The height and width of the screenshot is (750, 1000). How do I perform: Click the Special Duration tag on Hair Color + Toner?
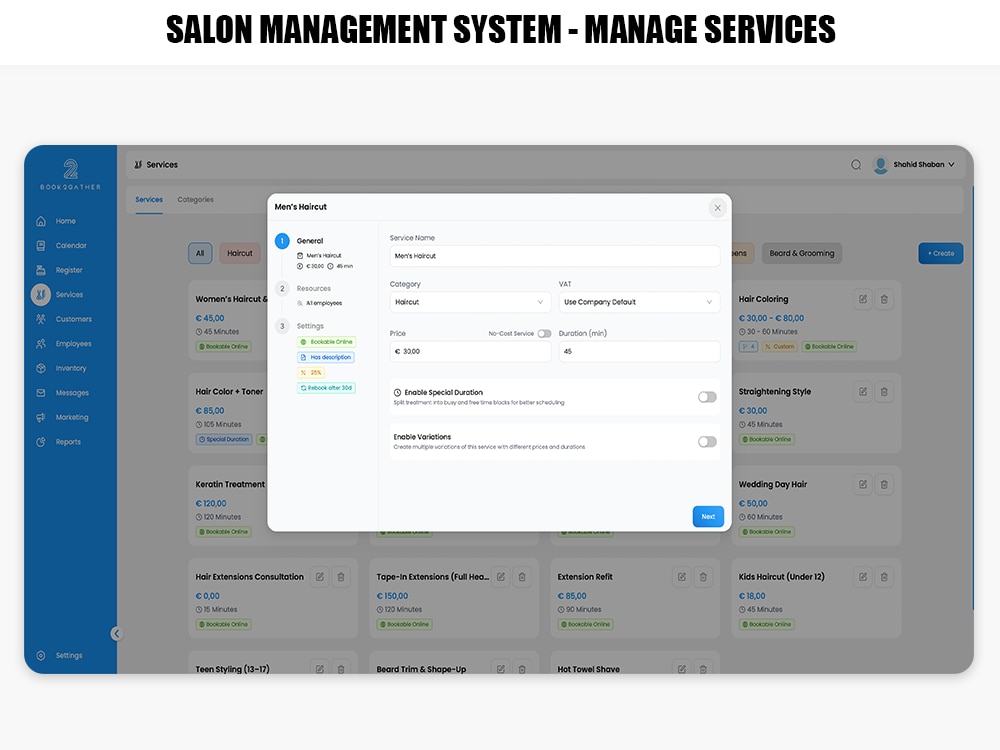tap(224, 439)
